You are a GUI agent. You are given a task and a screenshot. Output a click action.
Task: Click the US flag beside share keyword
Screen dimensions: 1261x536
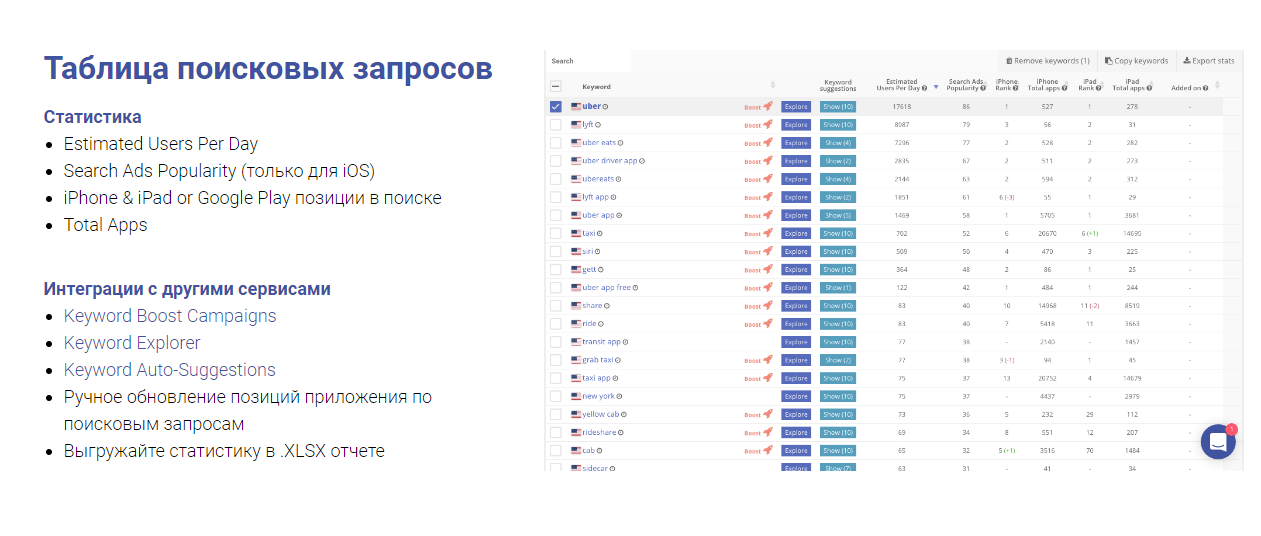click(575, 306)
